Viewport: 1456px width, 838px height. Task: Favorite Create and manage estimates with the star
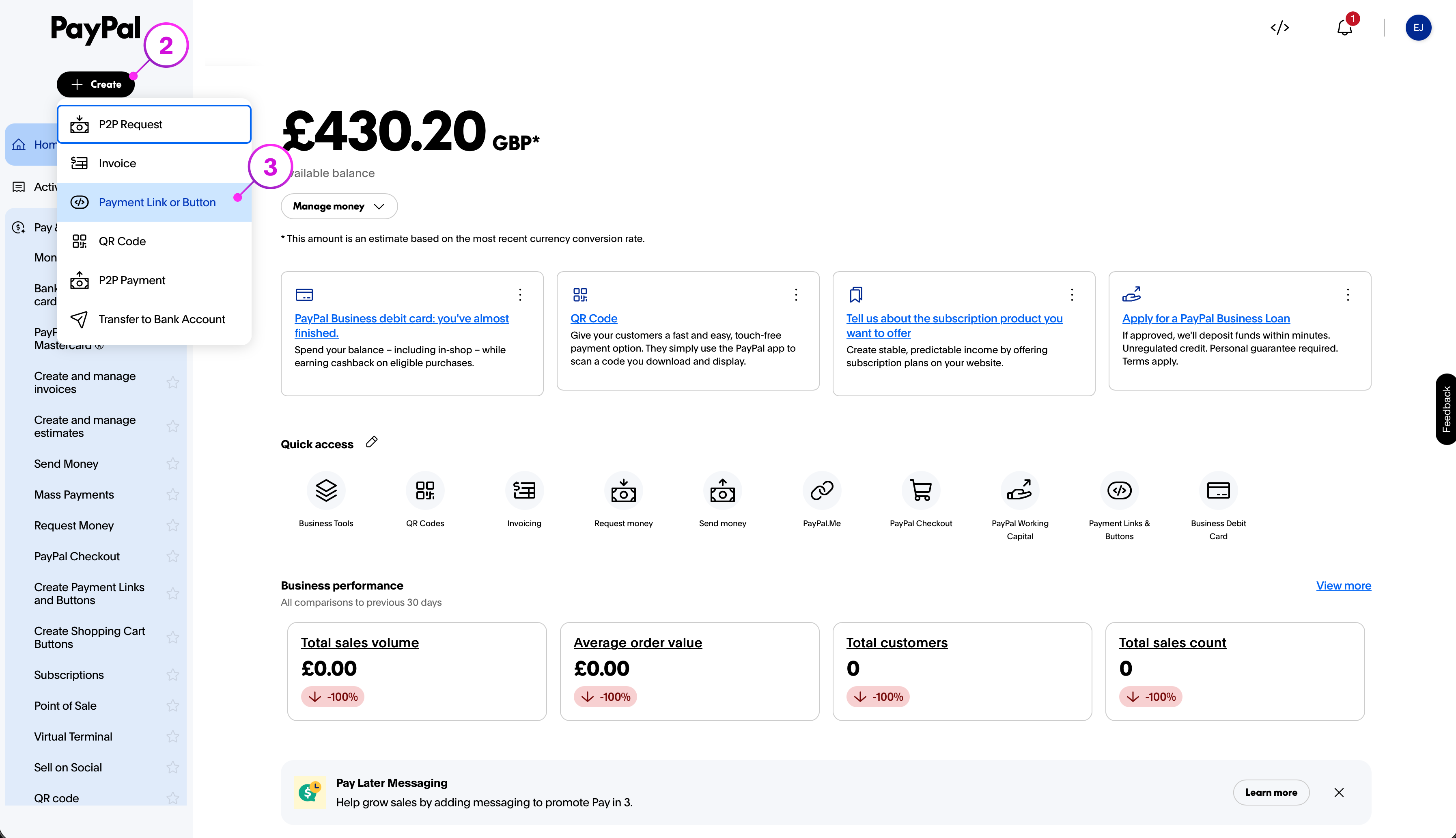[172, 426]
